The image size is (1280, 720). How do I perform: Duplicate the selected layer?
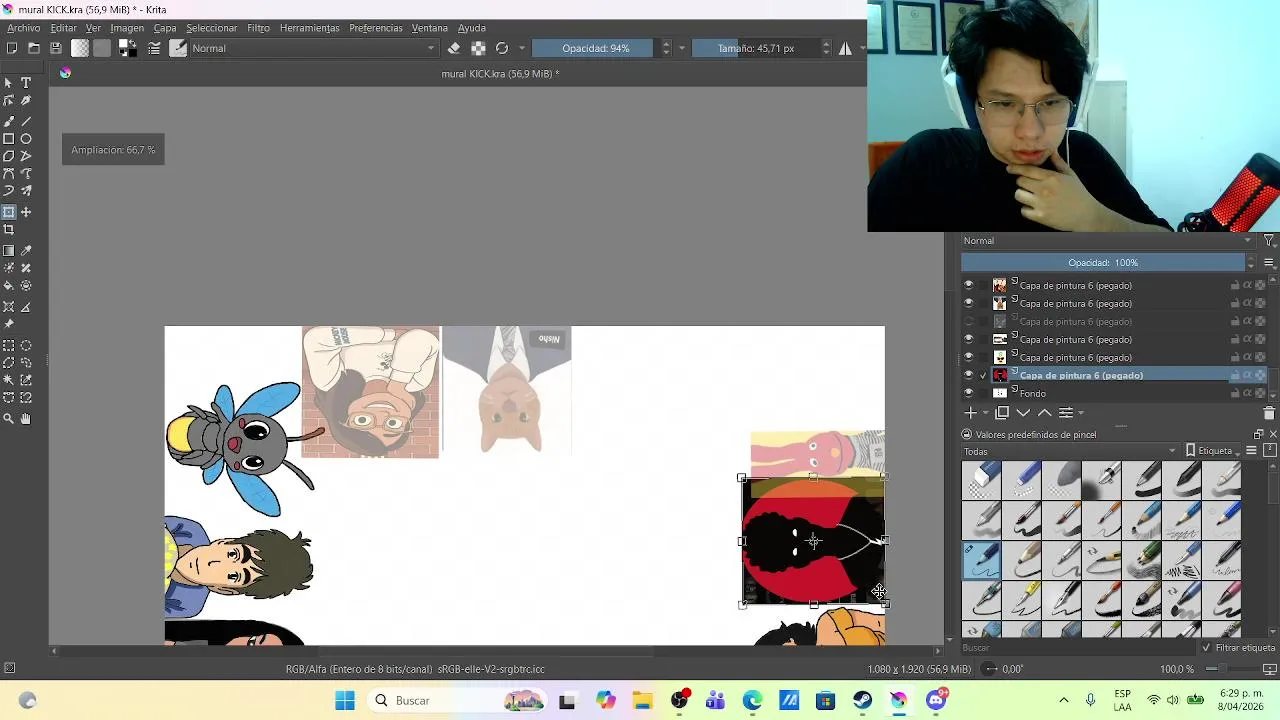click(x=1002, y=412)
